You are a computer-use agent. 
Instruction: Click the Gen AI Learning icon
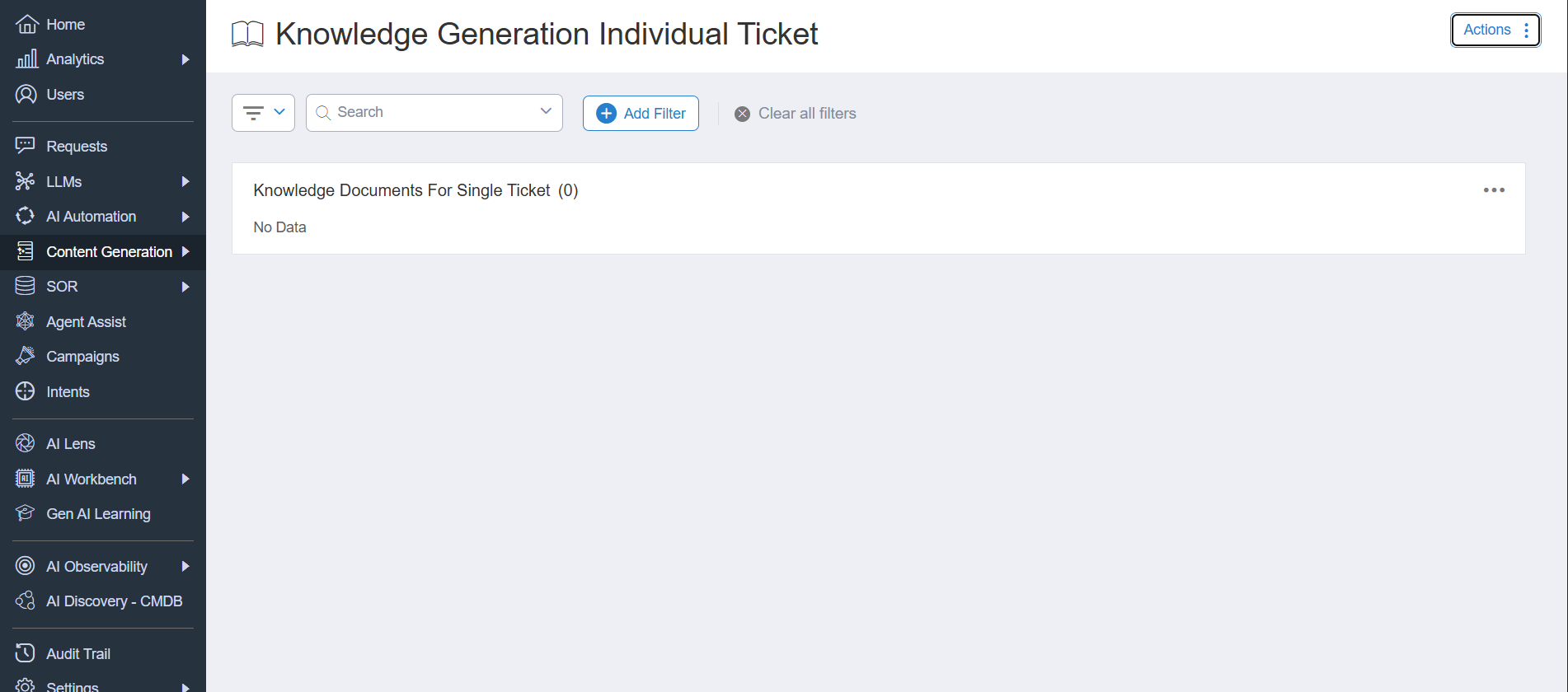pos(26,513)
